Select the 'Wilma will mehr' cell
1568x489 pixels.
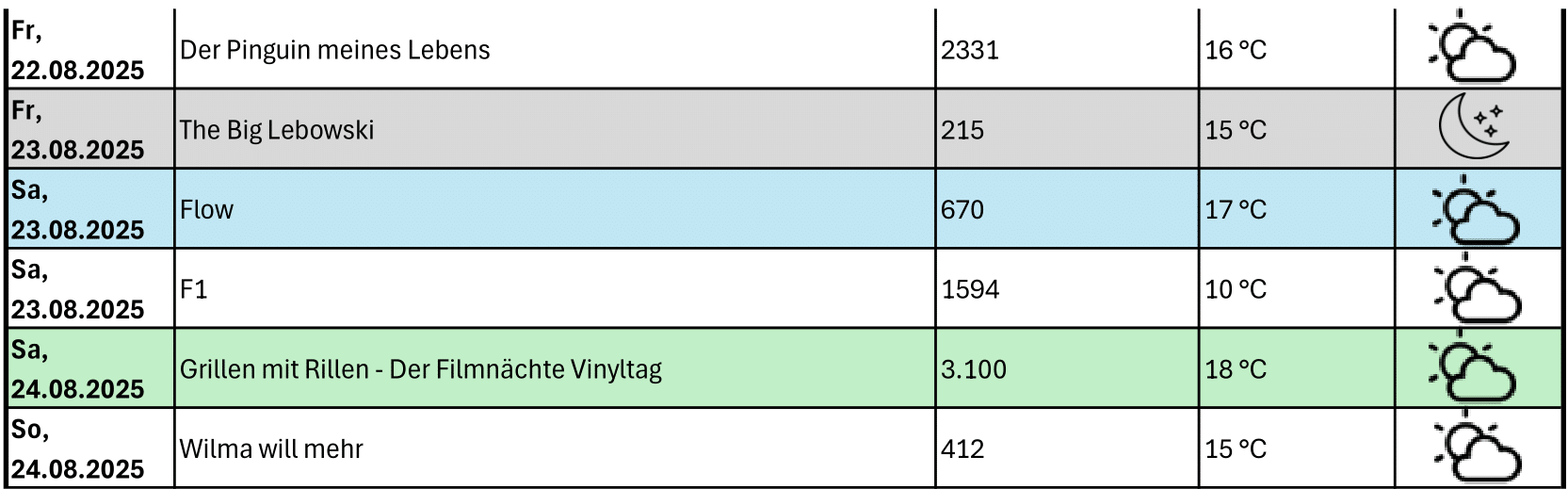(x=555, y=448)
